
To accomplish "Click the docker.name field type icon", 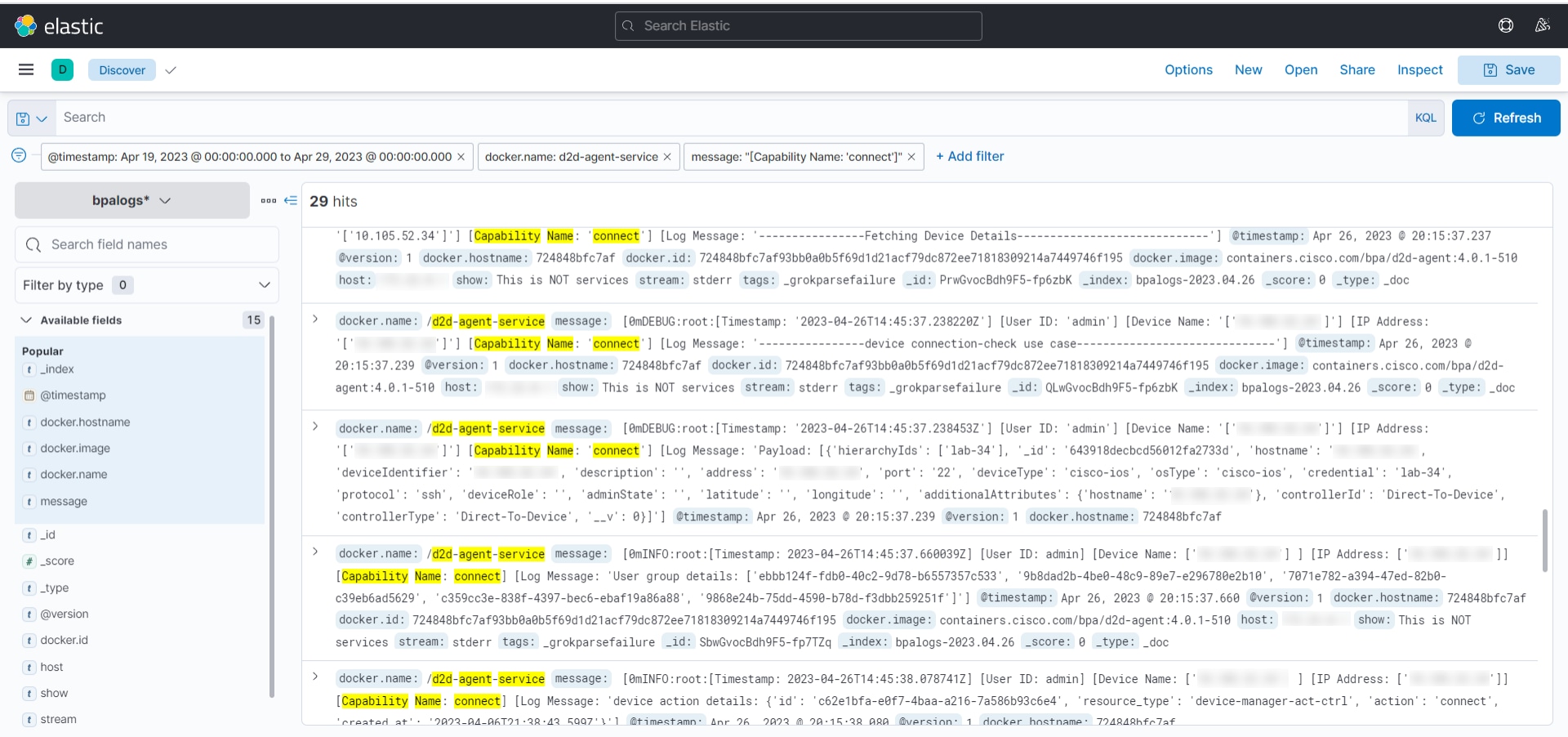I will click(29, 475).
